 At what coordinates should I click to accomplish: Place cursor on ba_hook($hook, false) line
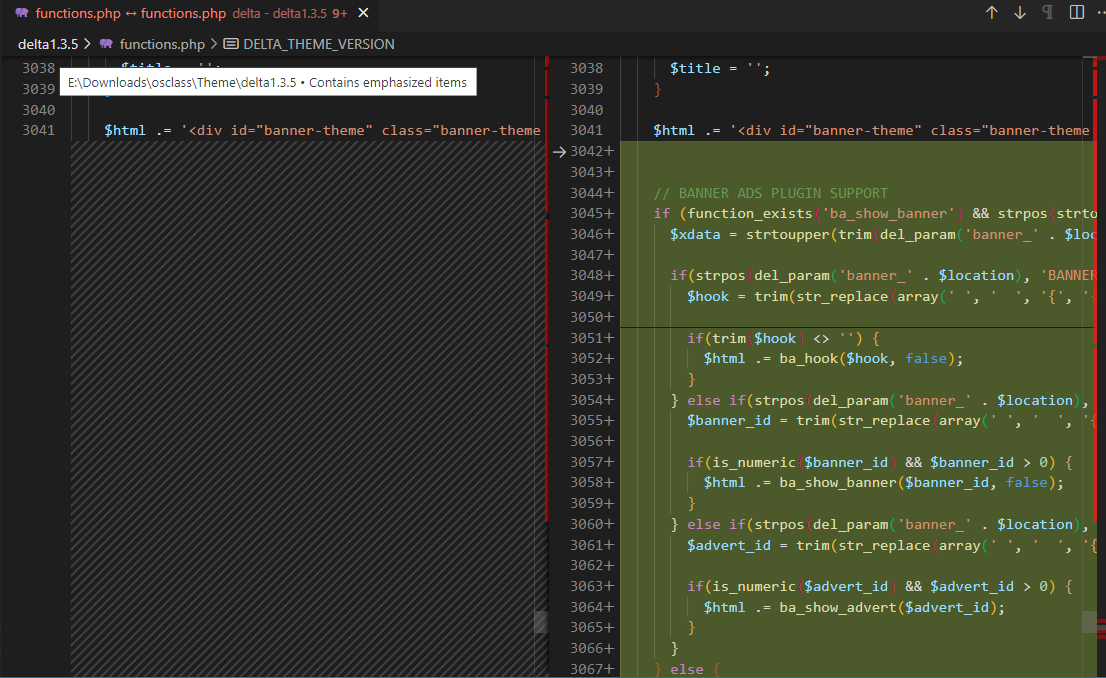pyautogui.click(x=833, y=359)
